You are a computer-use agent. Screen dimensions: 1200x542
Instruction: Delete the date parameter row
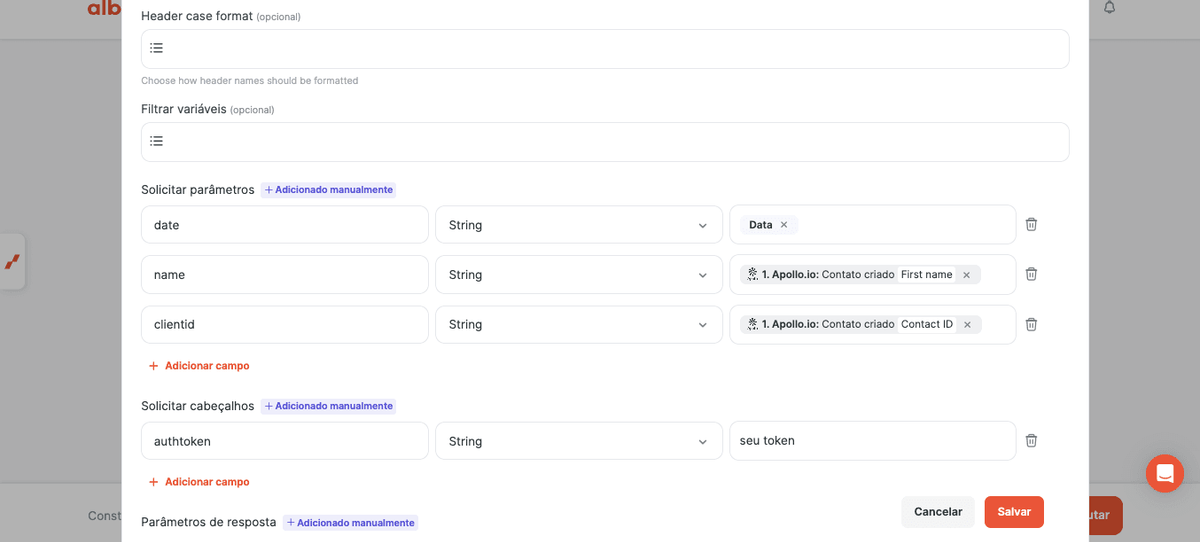(x=1031, y=224)
